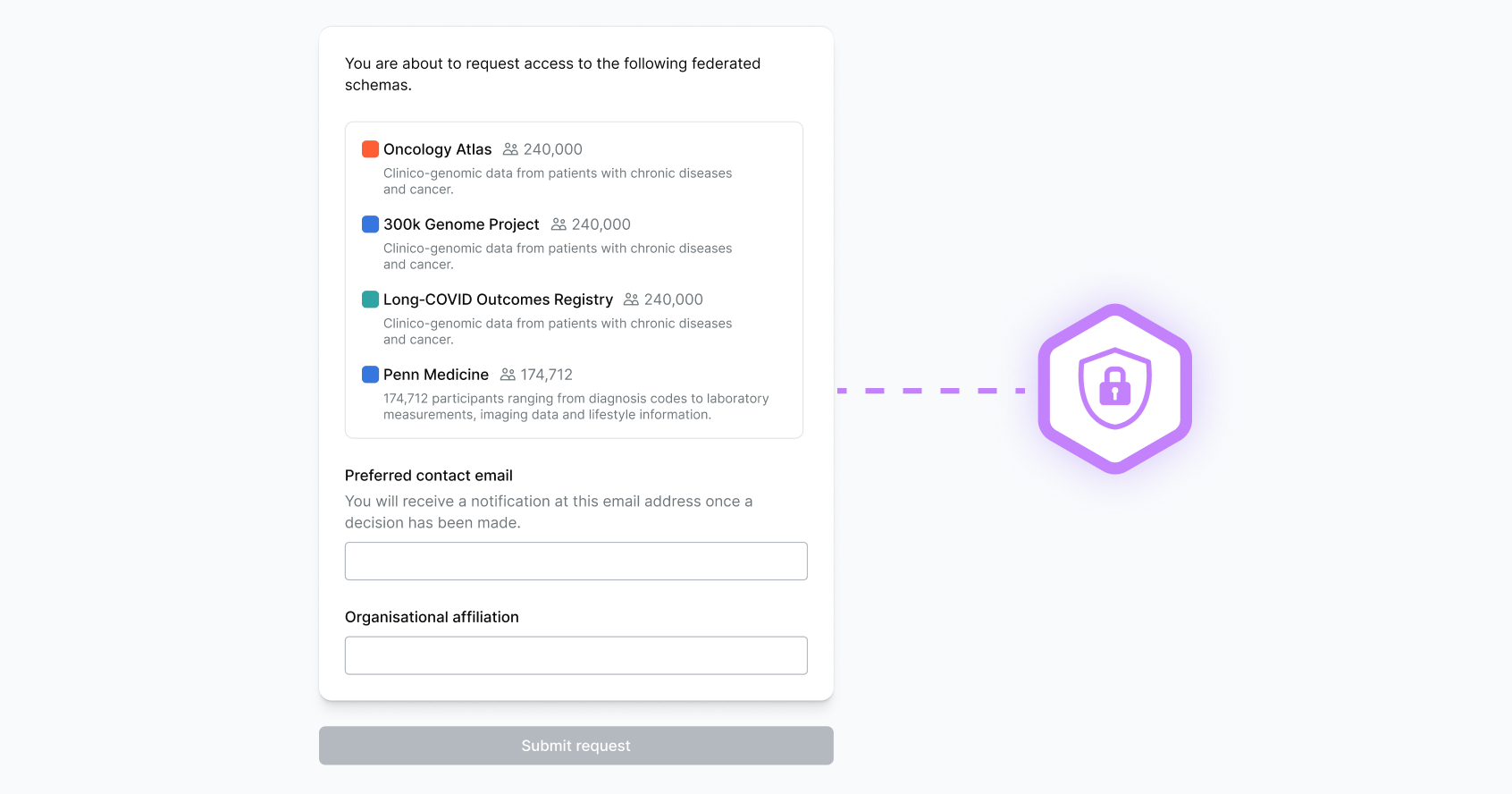Click the participants icon beside 300k Genome Project
Viewport: 1512px width, 794px height.
(559, 224)
